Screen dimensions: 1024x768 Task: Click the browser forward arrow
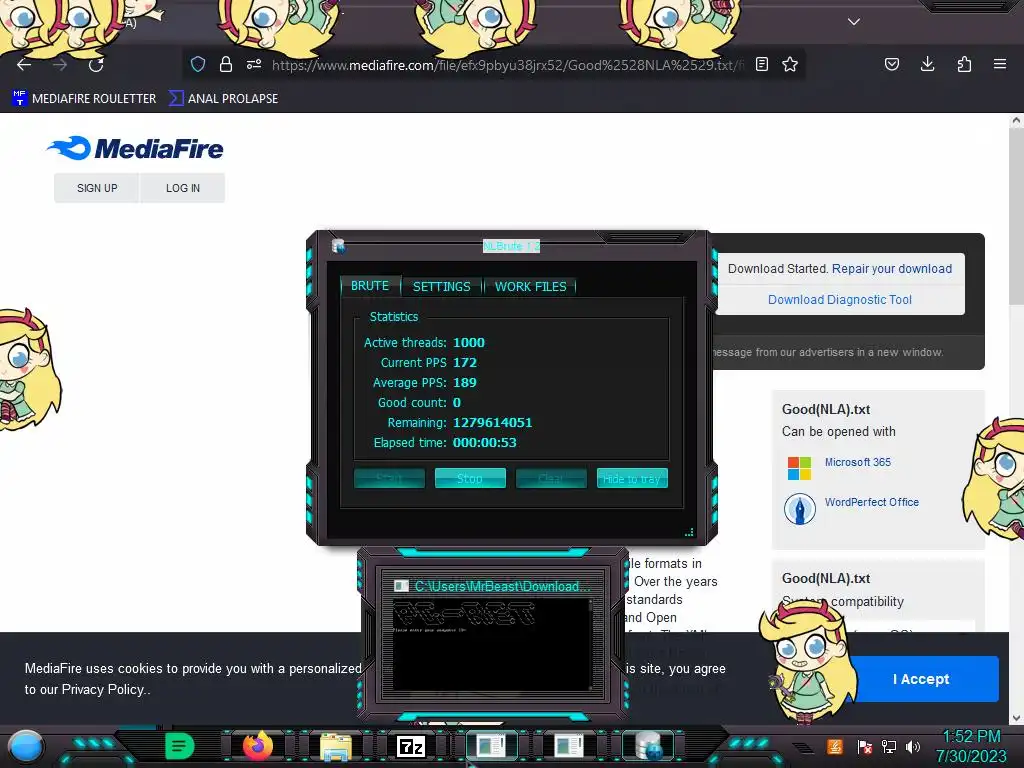pos(60,65)
